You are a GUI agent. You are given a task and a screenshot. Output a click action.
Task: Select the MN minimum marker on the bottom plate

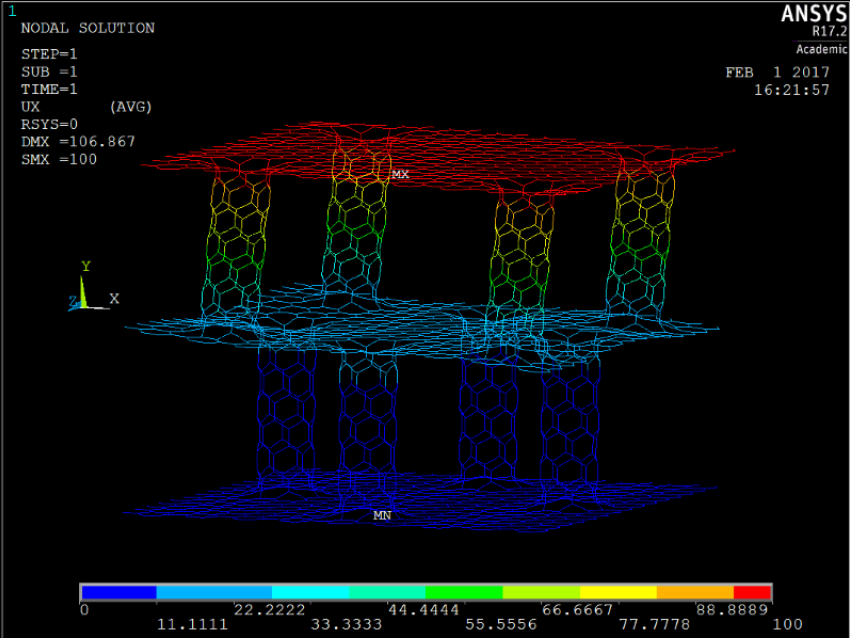click(382, 516)
